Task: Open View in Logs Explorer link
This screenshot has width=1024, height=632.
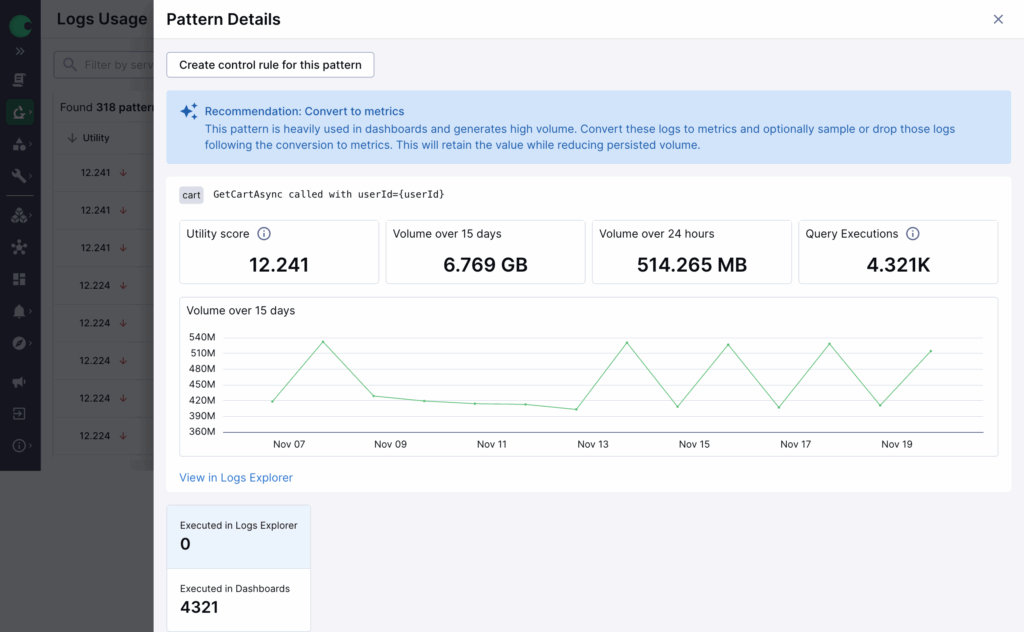Action: pos(235,477)
